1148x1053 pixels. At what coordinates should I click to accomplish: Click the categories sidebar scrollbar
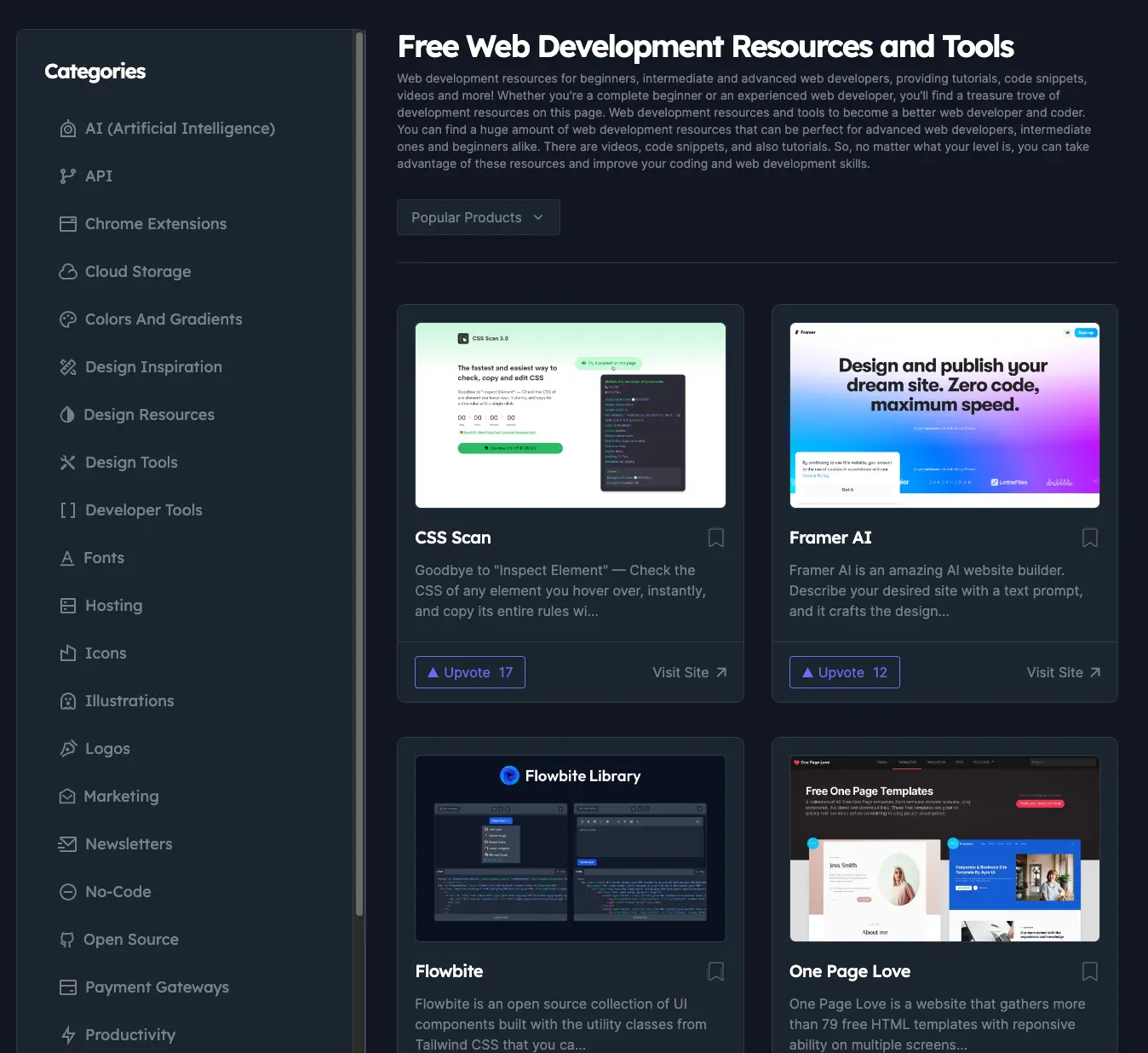(x=359, y=474)
